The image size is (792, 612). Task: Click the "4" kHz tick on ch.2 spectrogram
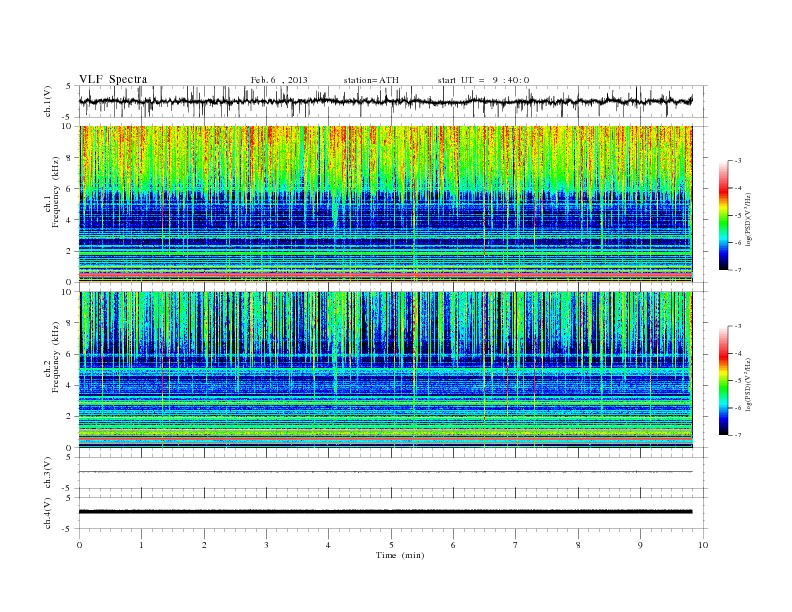tap(69, 385)
